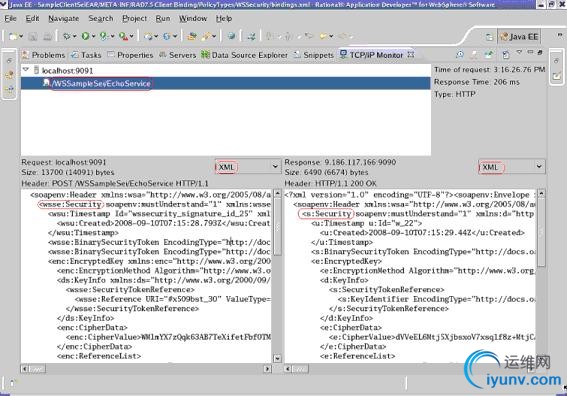567x396 pixels.
Task: Click the globe web browser icon in toolbar
Action: coord(231,36)
